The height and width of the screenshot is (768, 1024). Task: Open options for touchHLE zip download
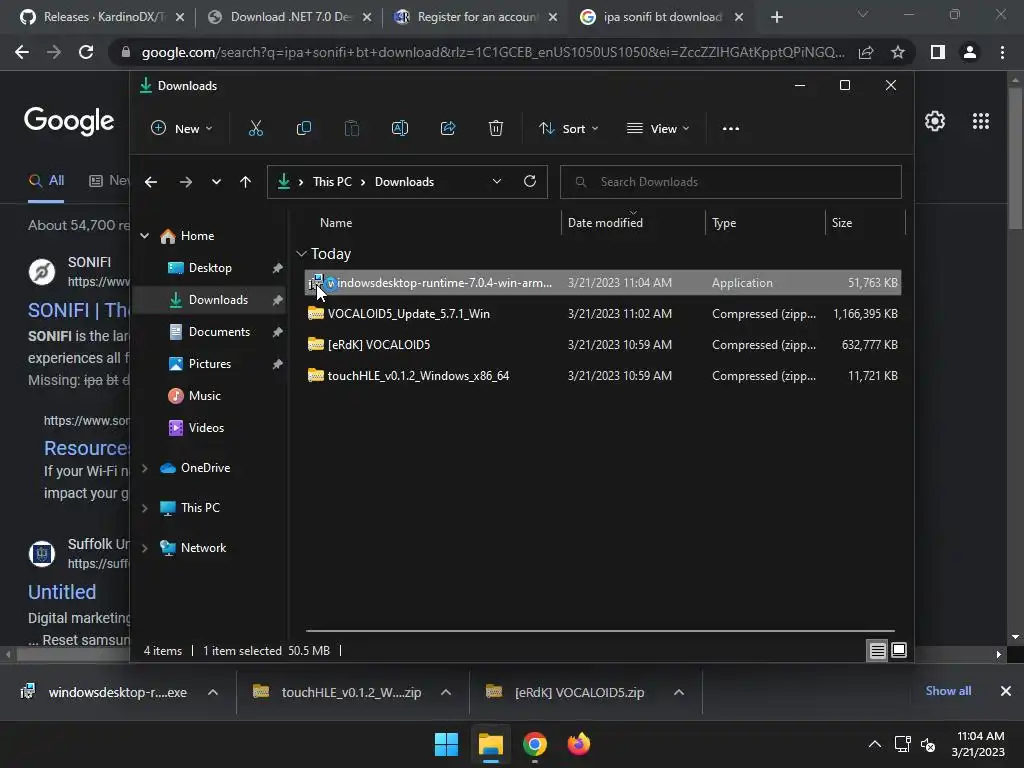click(x=446, y=692)
